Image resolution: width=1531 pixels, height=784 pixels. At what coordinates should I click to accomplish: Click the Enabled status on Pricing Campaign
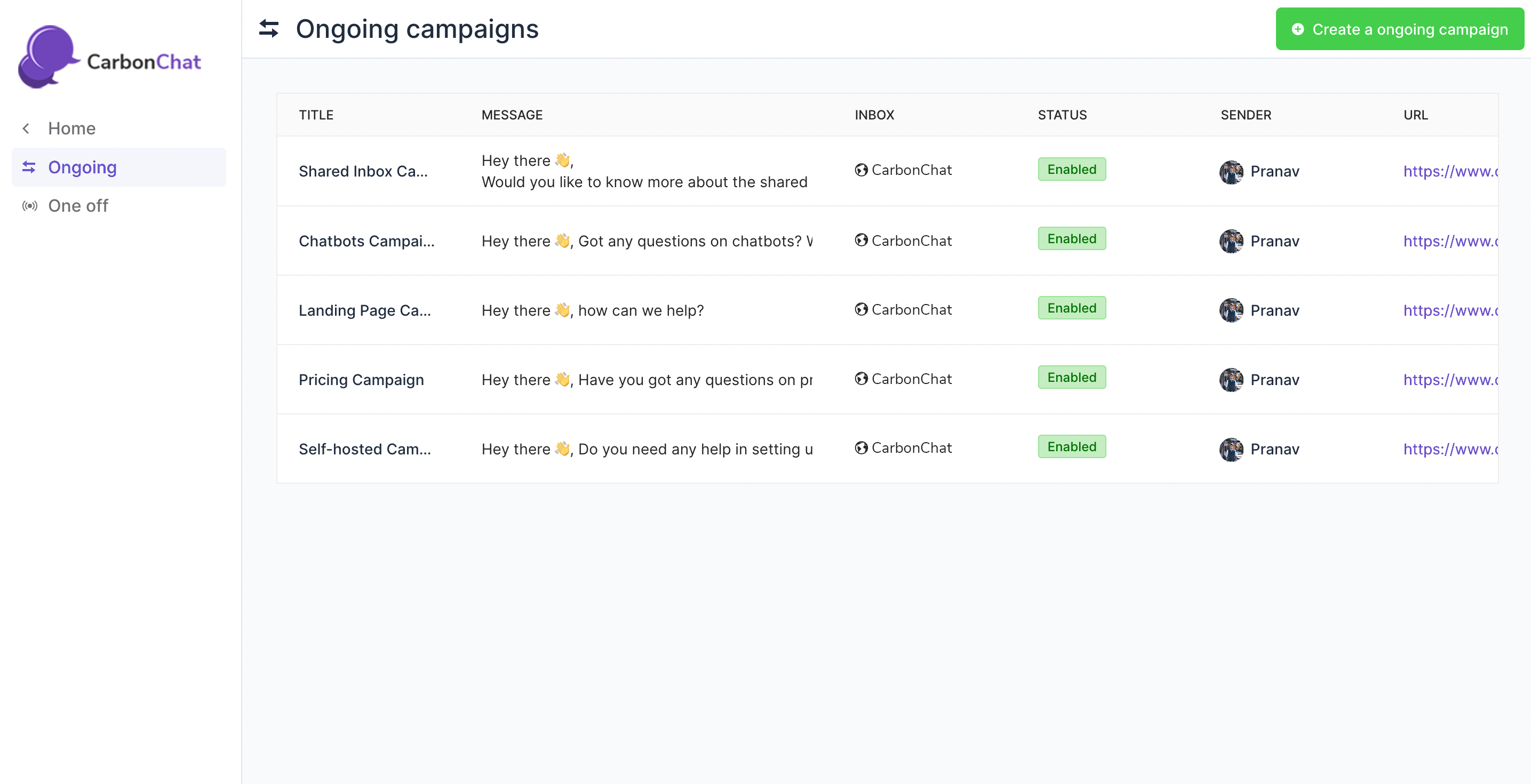point(1071,378)
